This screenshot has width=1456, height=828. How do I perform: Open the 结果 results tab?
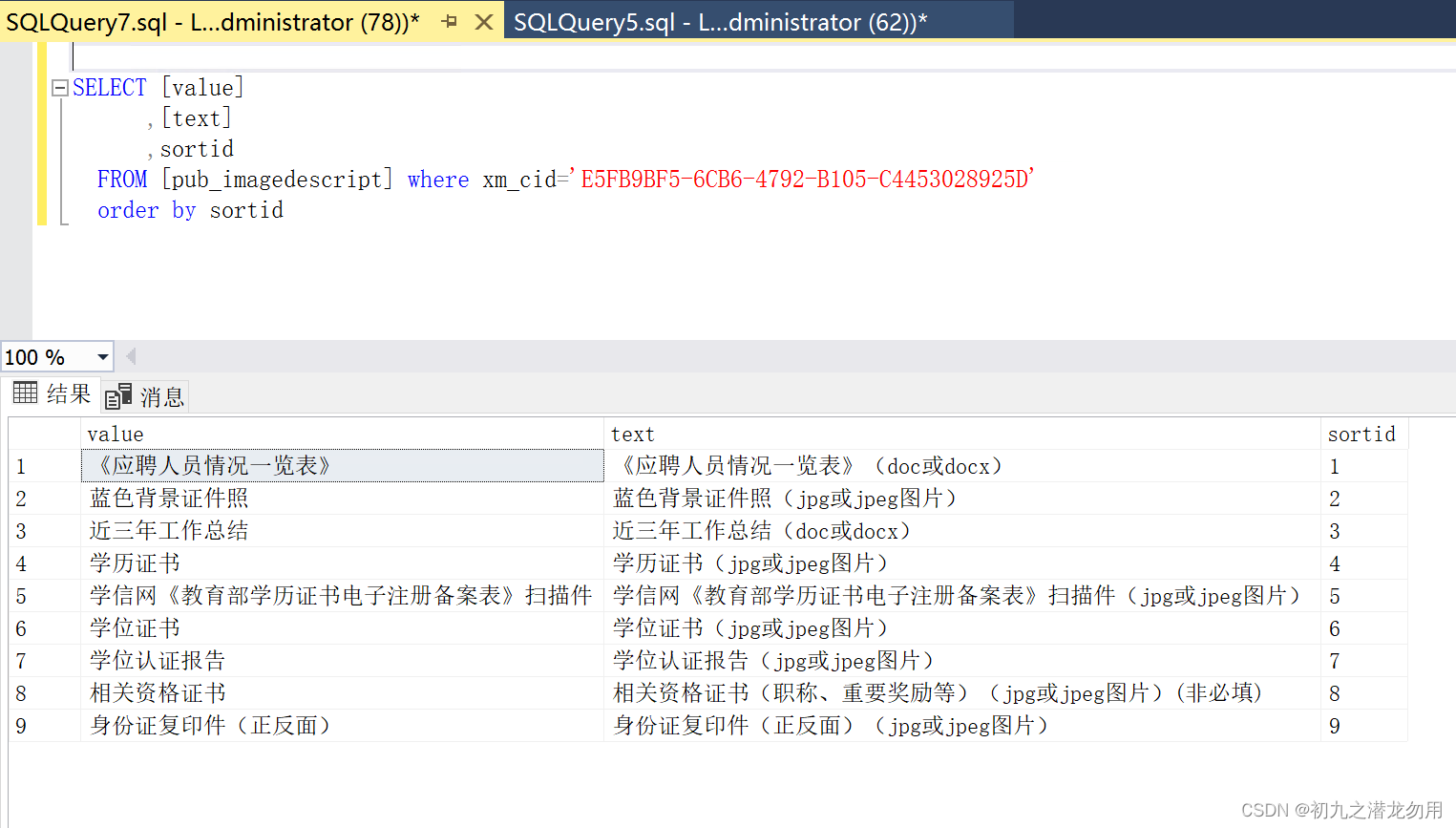click(x=52, y=393)
